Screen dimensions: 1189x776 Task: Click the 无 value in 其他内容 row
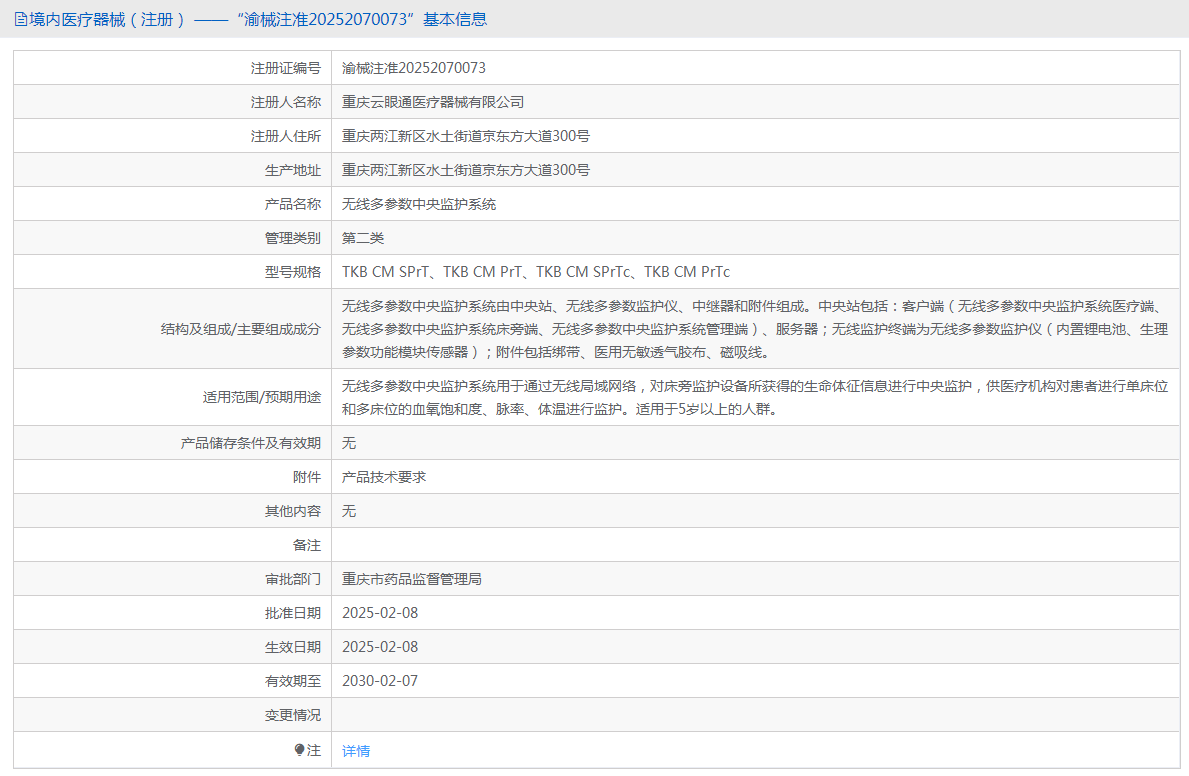tap(349, 511)
